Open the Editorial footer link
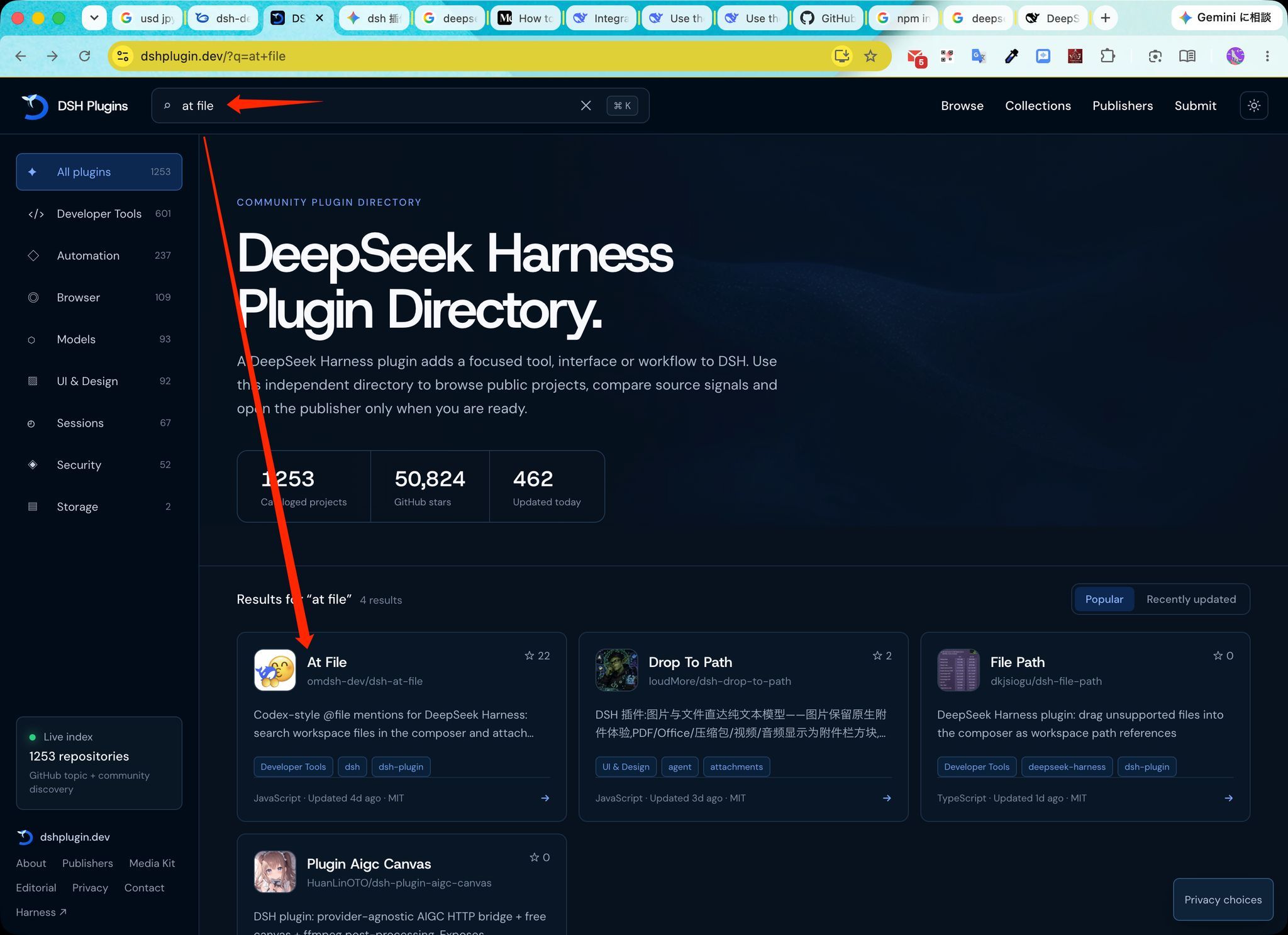 [x=36, y=888]
